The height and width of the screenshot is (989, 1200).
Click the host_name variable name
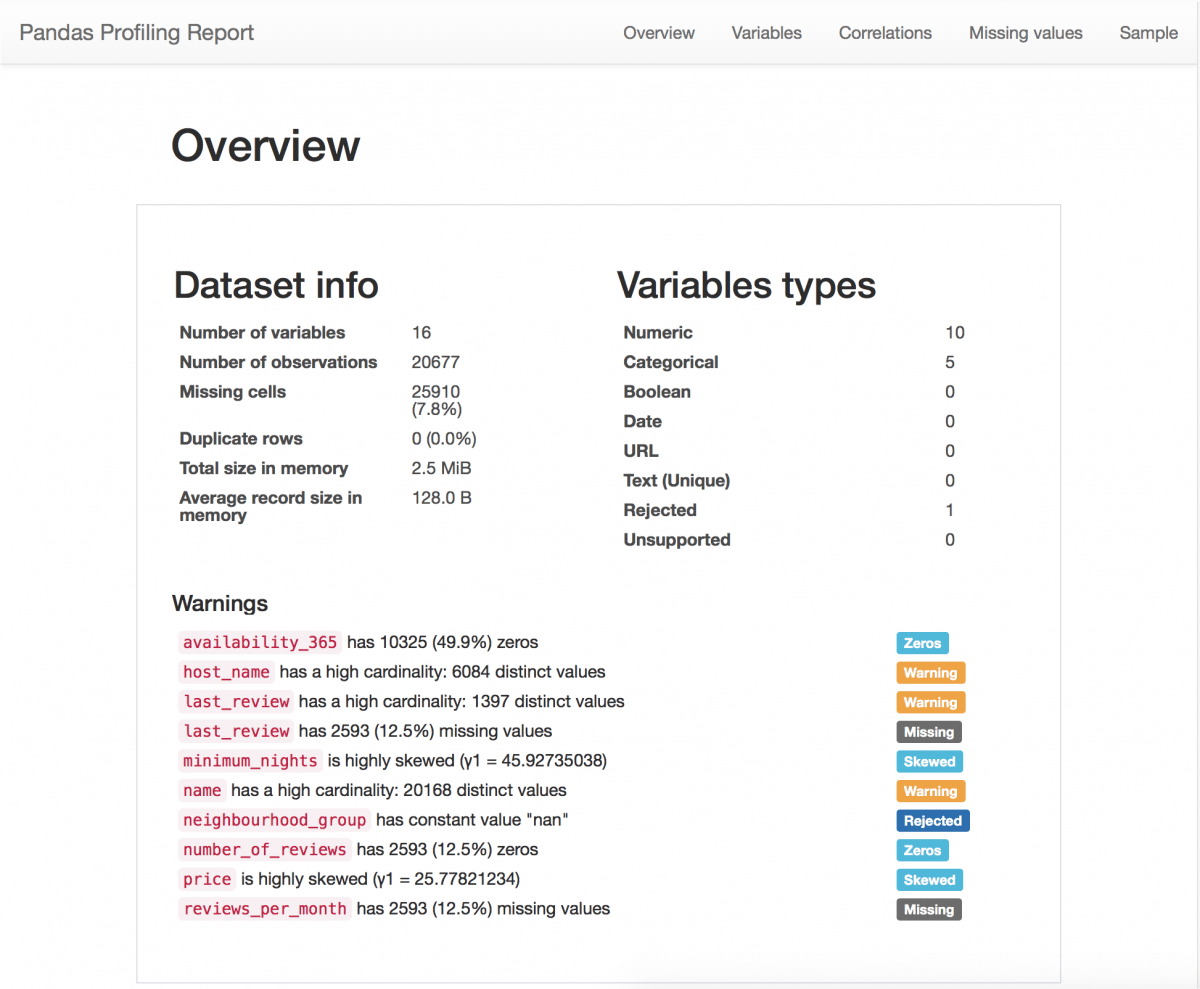click(226, 672)
